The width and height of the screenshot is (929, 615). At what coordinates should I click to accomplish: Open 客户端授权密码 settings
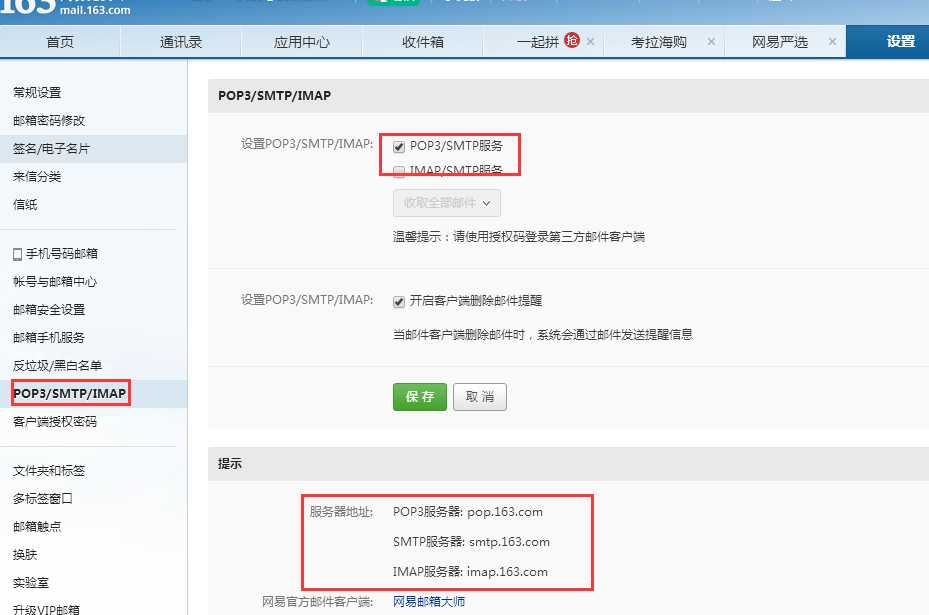pyautogui.click(x=55, y=421)
